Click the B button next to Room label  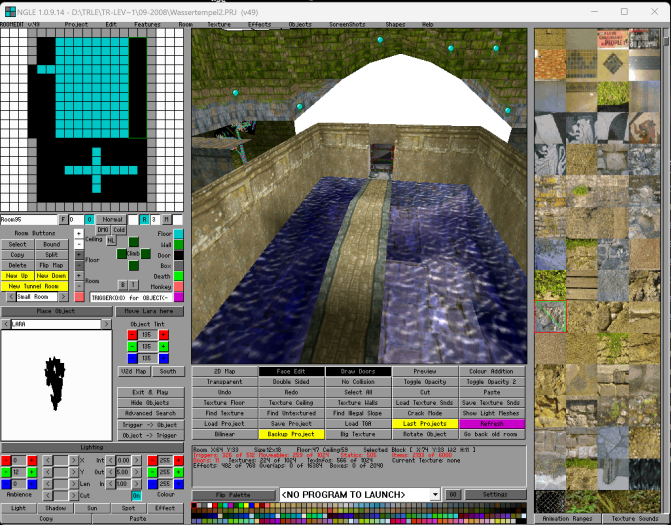(x=123, y=285)
